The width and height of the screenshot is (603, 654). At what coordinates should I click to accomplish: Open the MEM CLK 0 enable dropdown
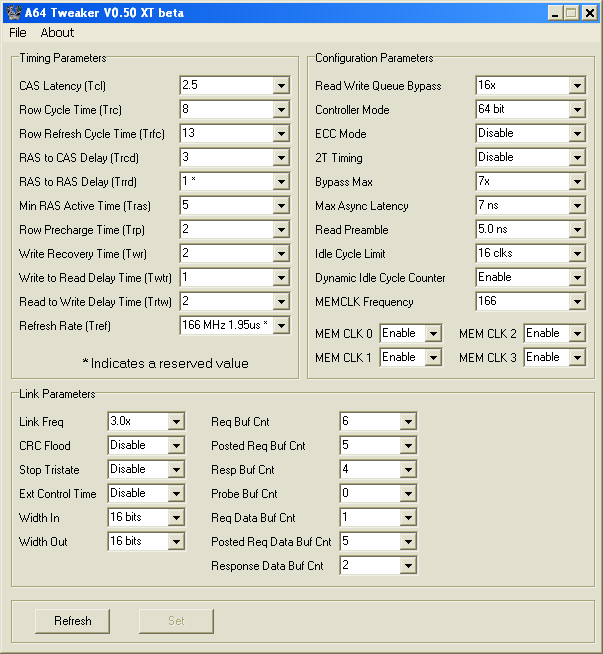coord(433,333)
